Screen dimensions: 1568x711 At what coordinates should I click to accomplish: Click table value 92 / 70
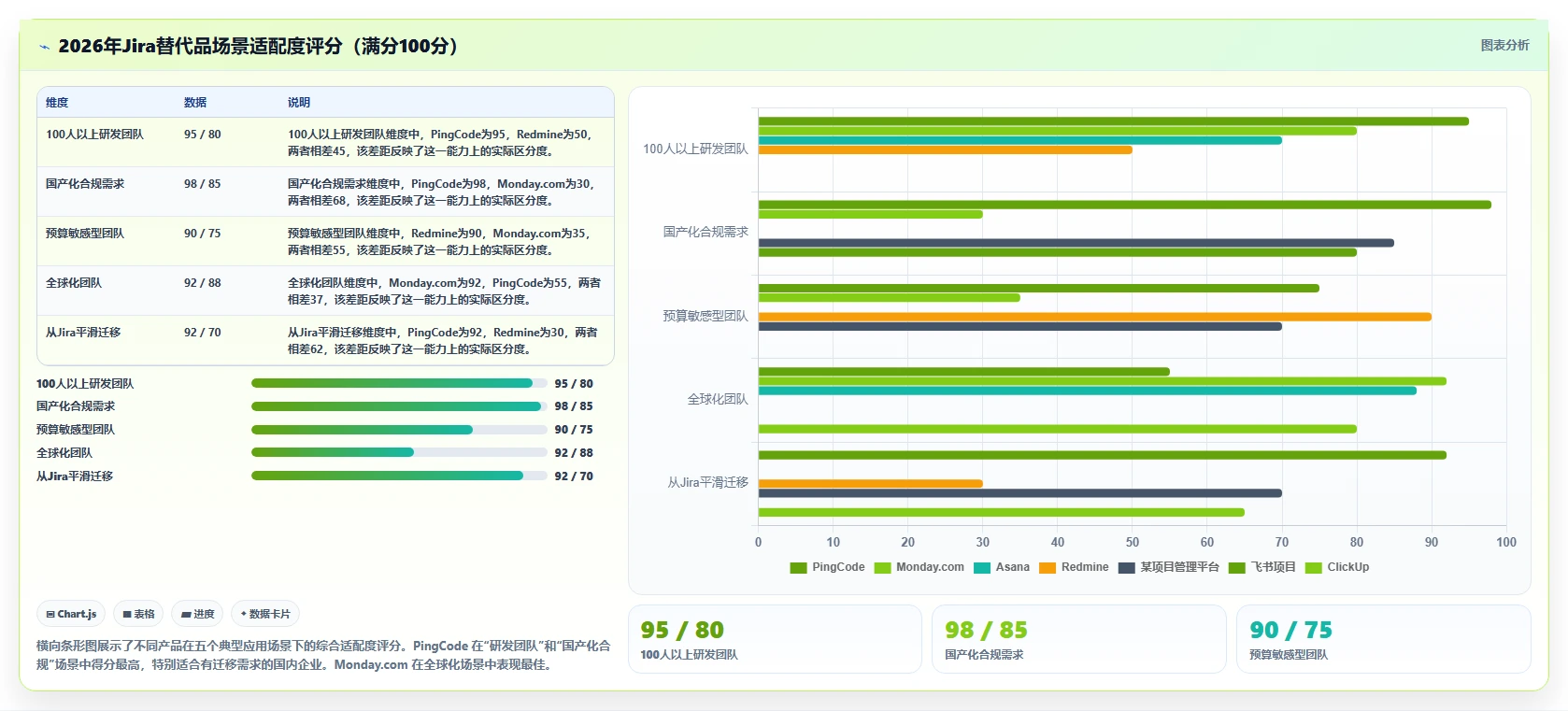click(x=203, y=333)
